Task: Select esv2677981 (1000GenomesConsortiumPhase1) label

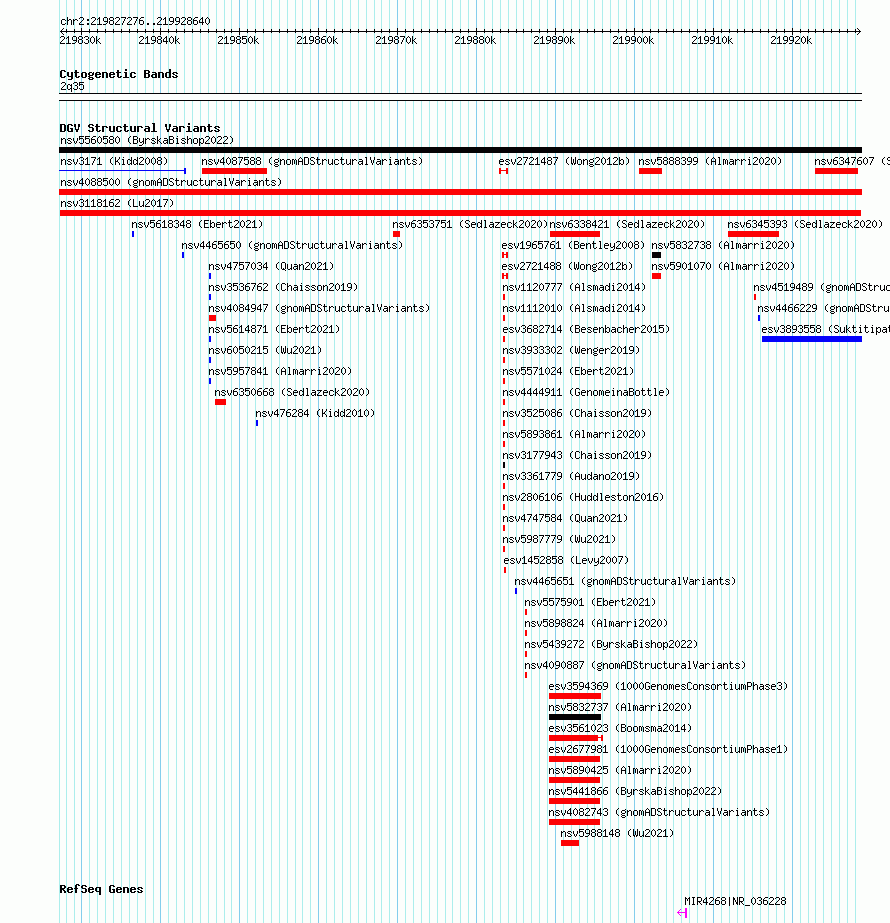Action: coord(668,749)
